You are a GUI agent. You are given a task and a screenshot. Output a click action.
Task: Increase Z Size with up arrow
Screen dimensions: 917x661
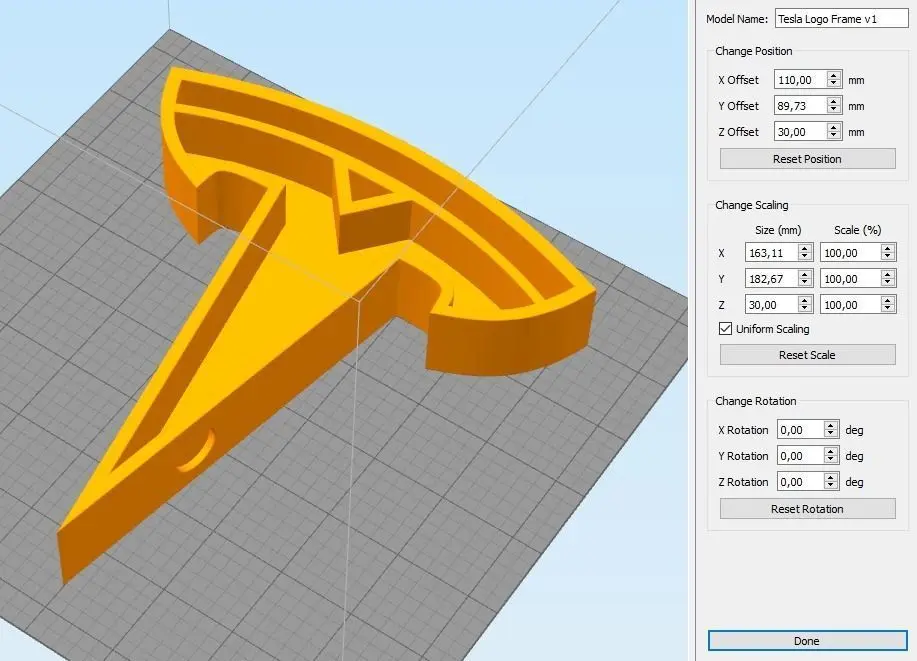tap(805, 299)
